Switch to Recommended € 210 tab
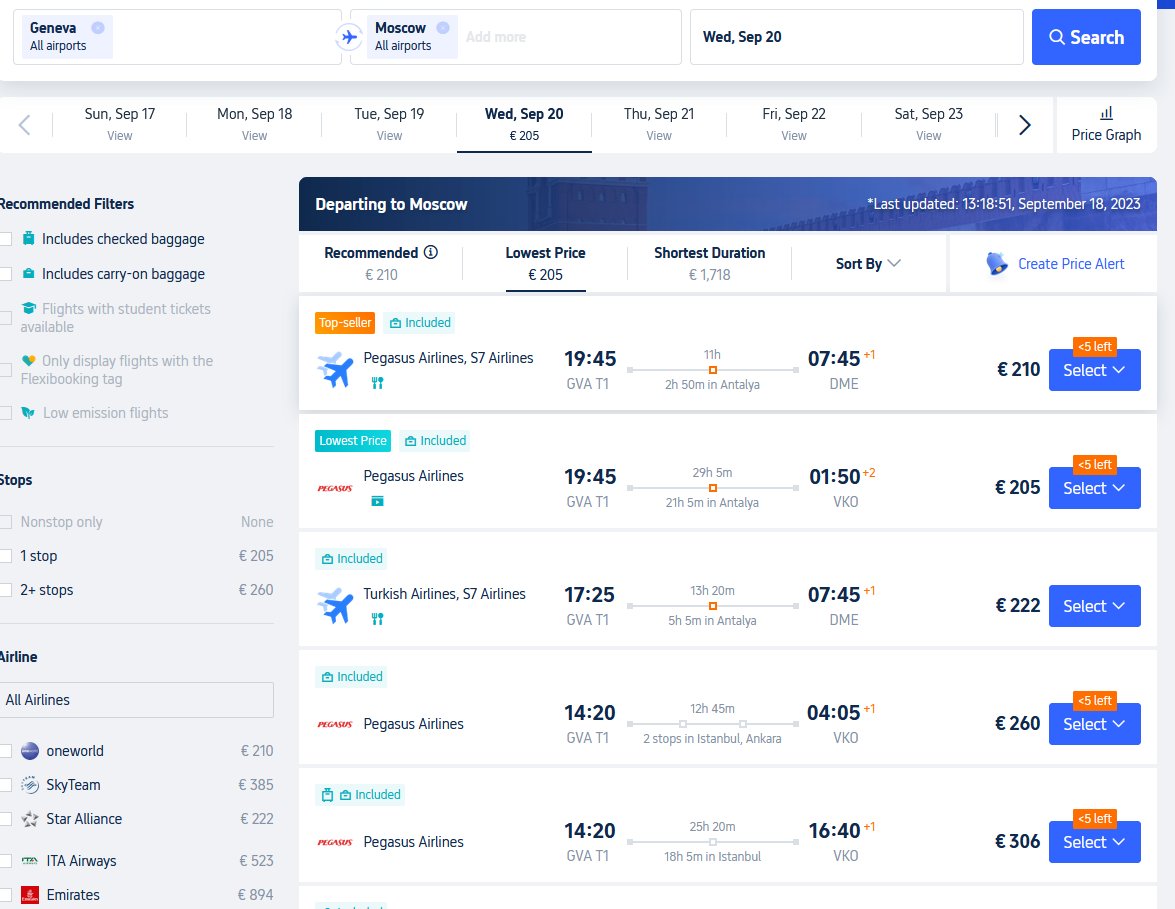The width and height of the screenshot is (1175, 909). [381, 263]
